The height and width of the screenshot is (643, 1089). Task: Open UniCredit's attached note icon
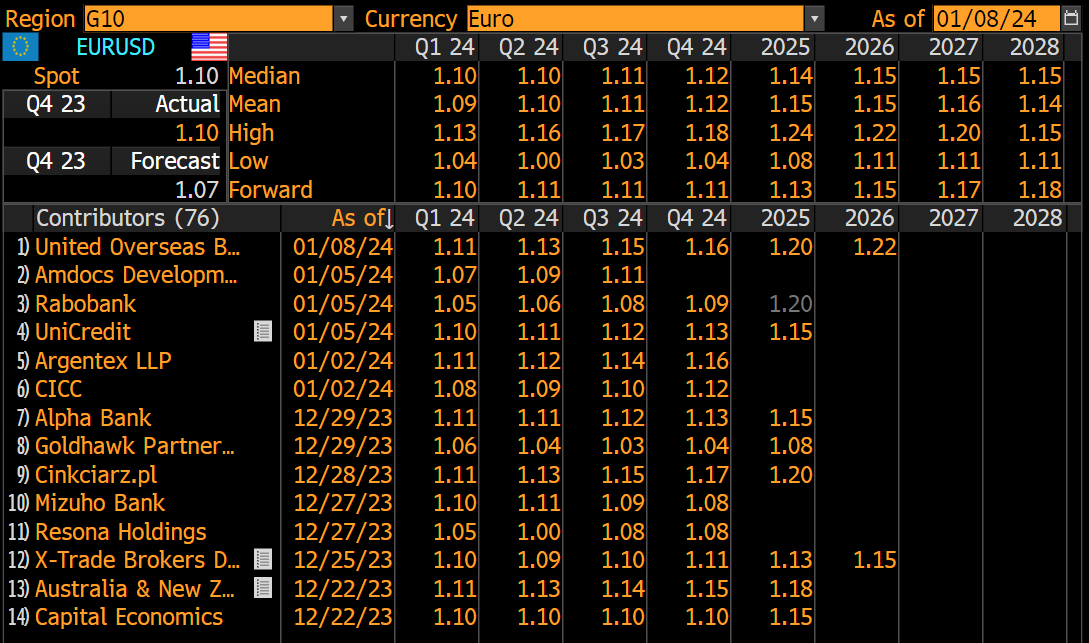pos(263,331)
